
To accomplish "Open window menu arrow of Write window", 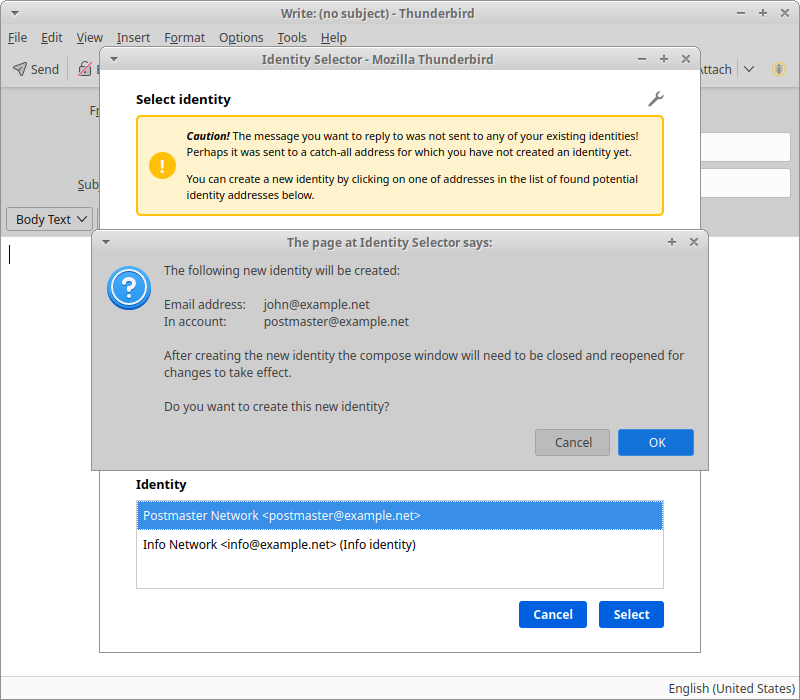I will (15, 13).
